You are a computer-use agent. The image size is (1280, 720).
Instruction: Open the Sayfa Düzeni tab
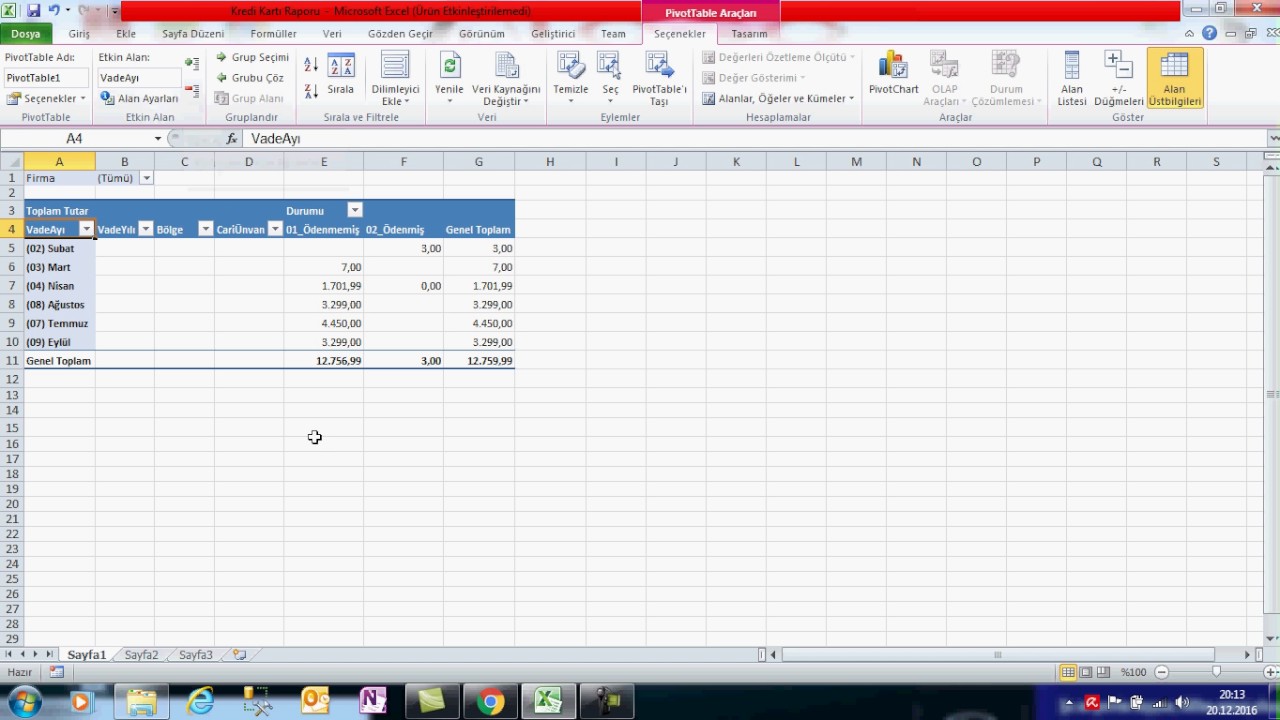pyautogui.click(x=193, y=33)
